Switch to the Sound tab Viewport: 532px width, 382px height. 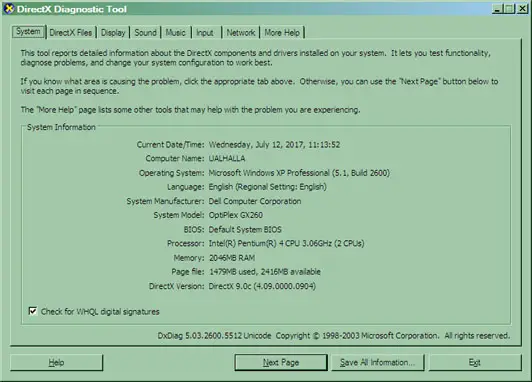[145, 33]
